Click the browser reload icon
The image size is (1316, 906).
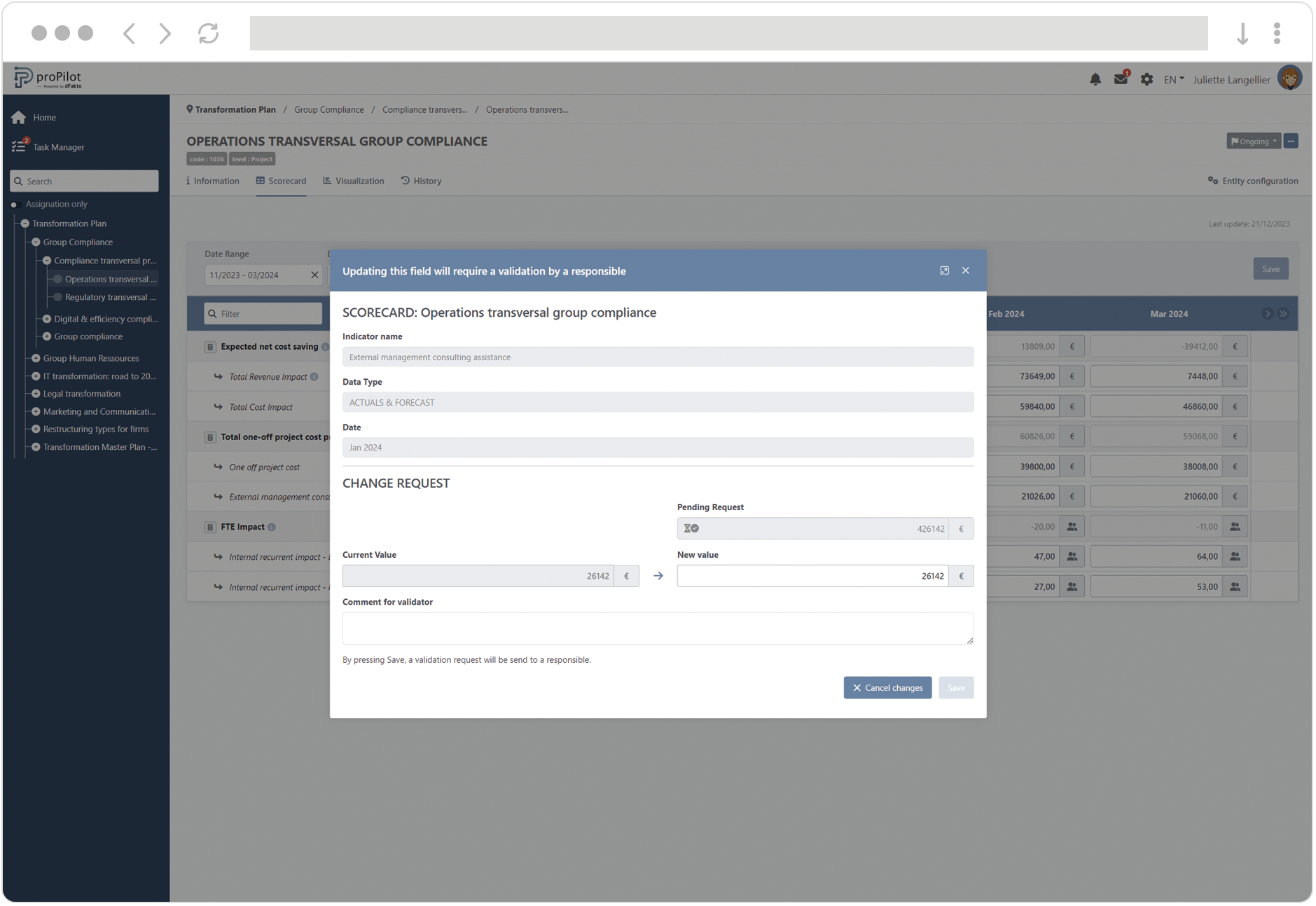coord(208,33)
